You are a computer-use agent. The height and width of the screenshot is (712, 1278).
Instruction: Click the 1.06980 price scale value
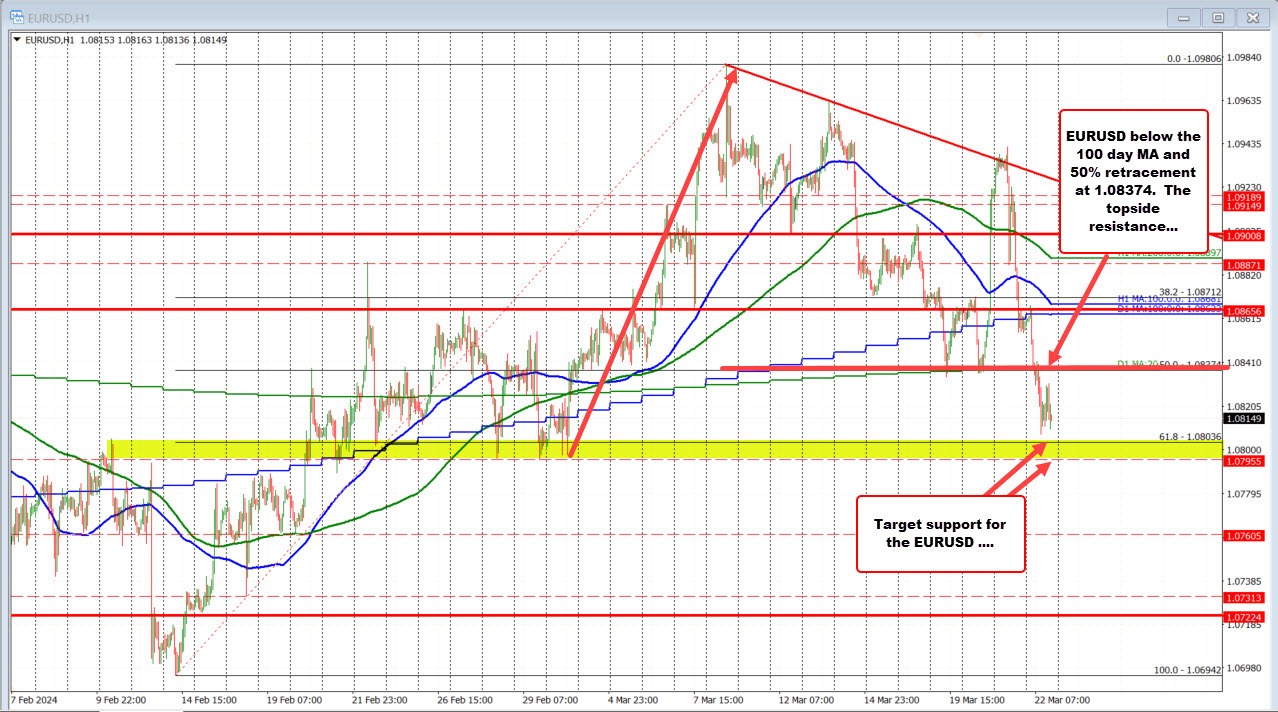1243,668
